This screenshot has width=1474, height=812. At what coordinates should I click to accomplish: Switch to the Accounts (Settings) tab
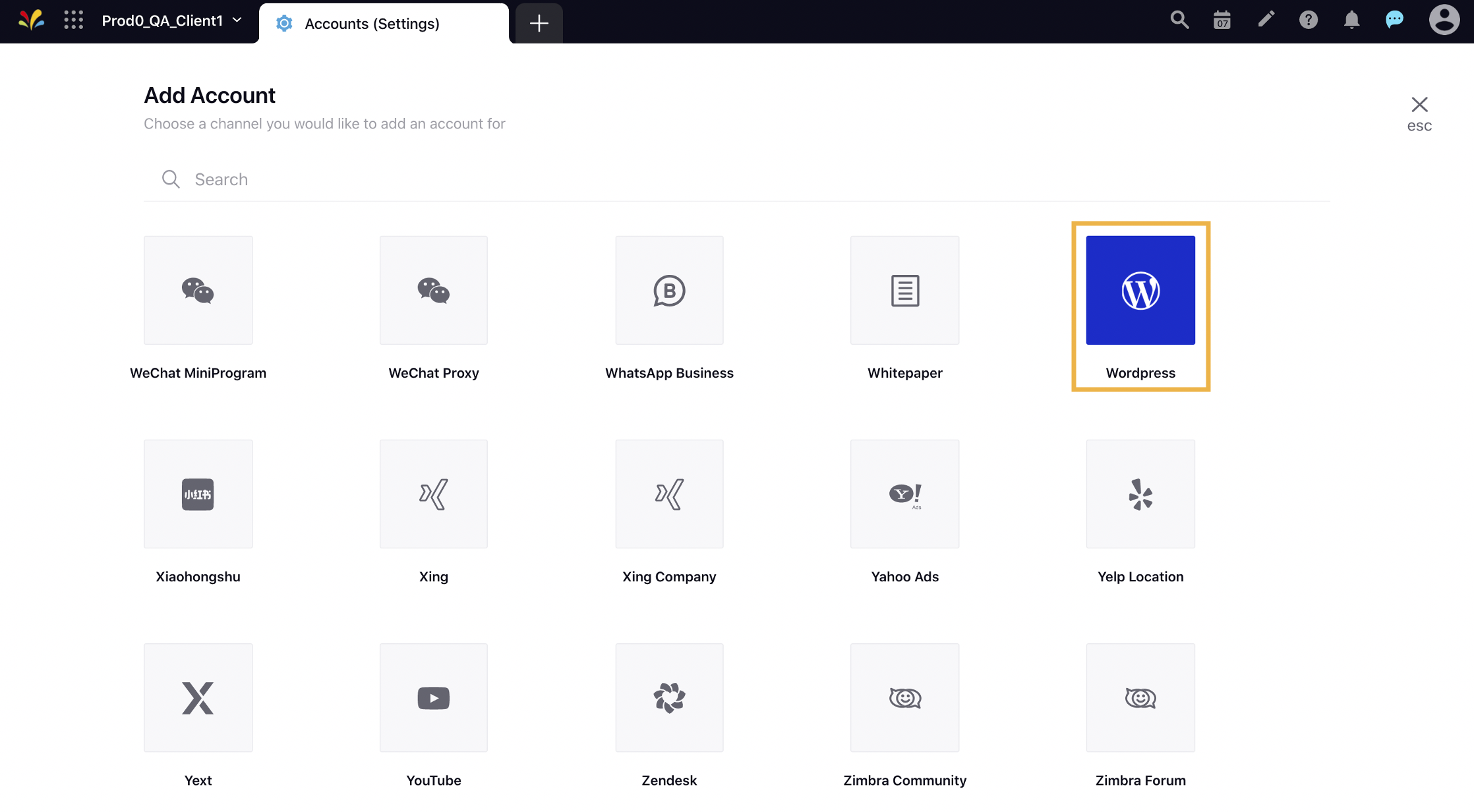point(384,24)
